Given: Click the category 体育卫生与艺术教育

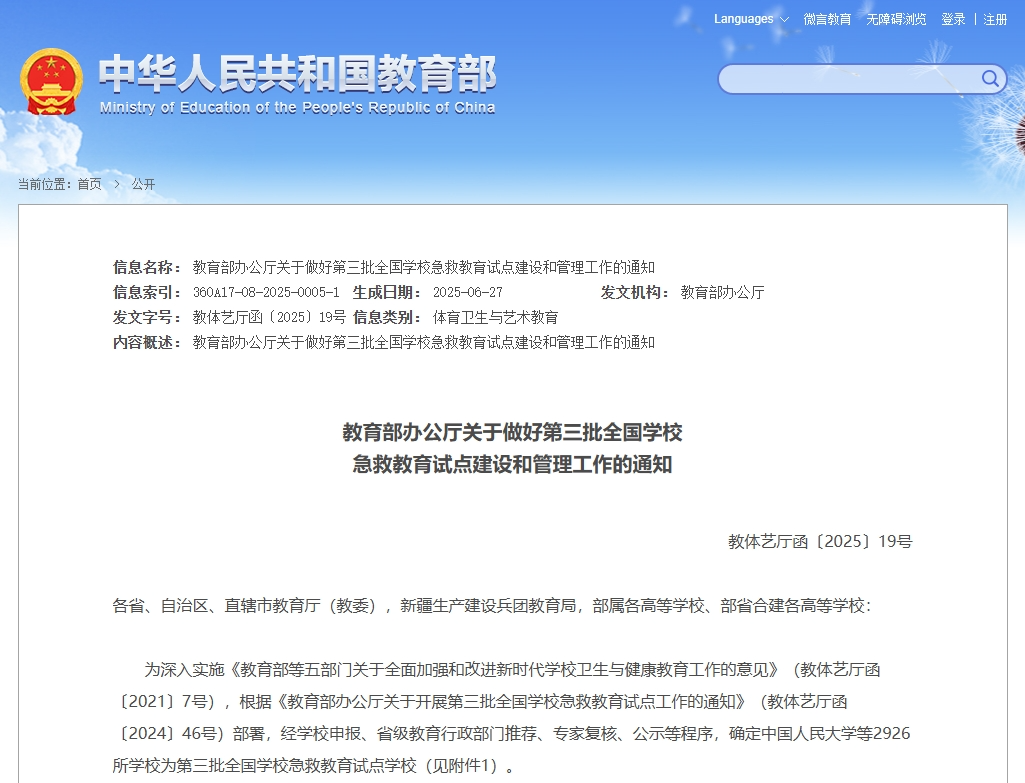Looking at the screenshot, I should [496, 318].
